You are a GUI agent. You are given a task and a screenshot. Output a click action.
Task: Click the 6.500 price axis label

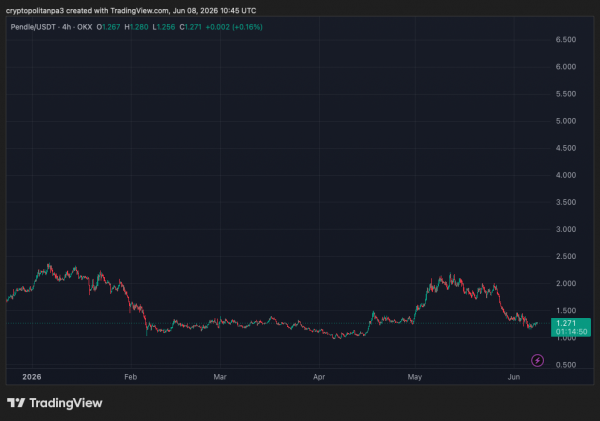pyautogui.click(x=566, y=40)
